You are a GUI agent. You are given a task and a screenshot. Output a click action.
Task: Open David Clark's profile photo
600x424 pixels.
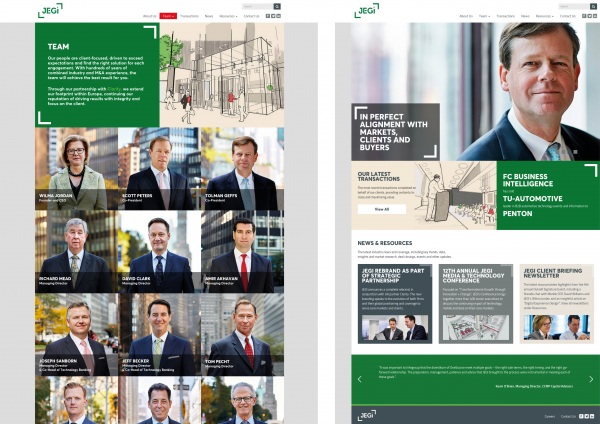pyautogui.click(x=160, y=251)
